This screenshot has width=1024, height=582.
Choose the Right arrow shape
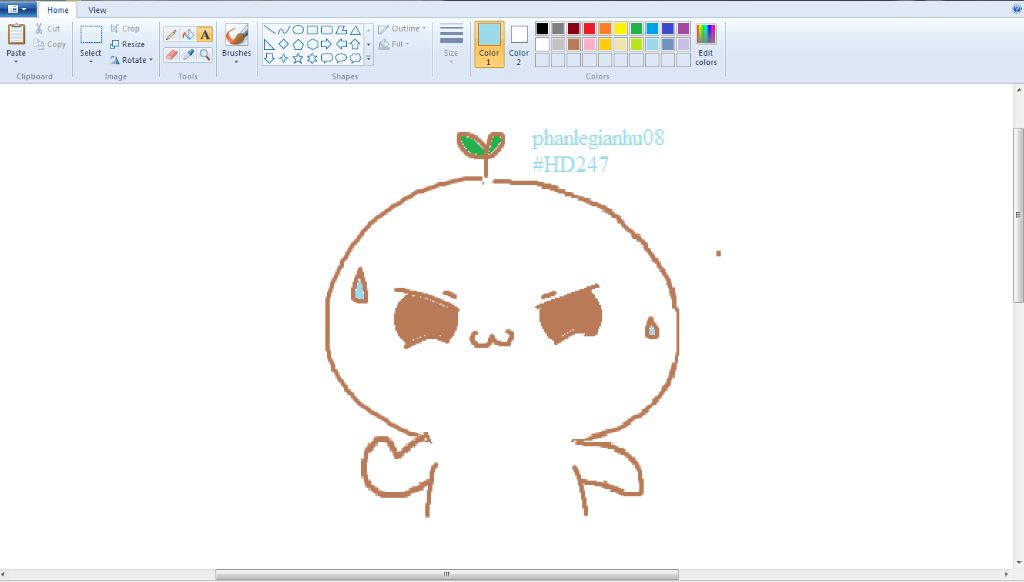tap(327, 44)
